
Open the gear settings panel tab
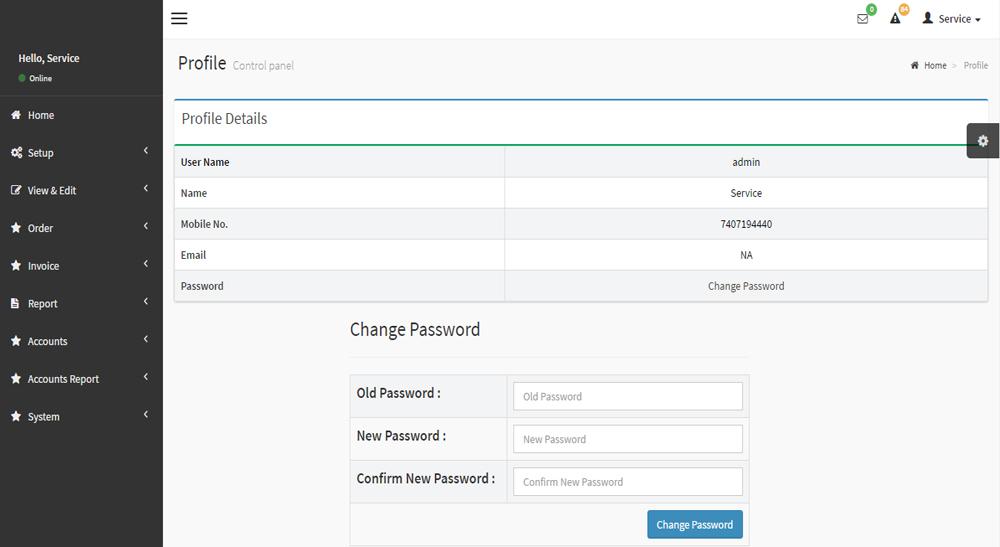tap(983, 141)
